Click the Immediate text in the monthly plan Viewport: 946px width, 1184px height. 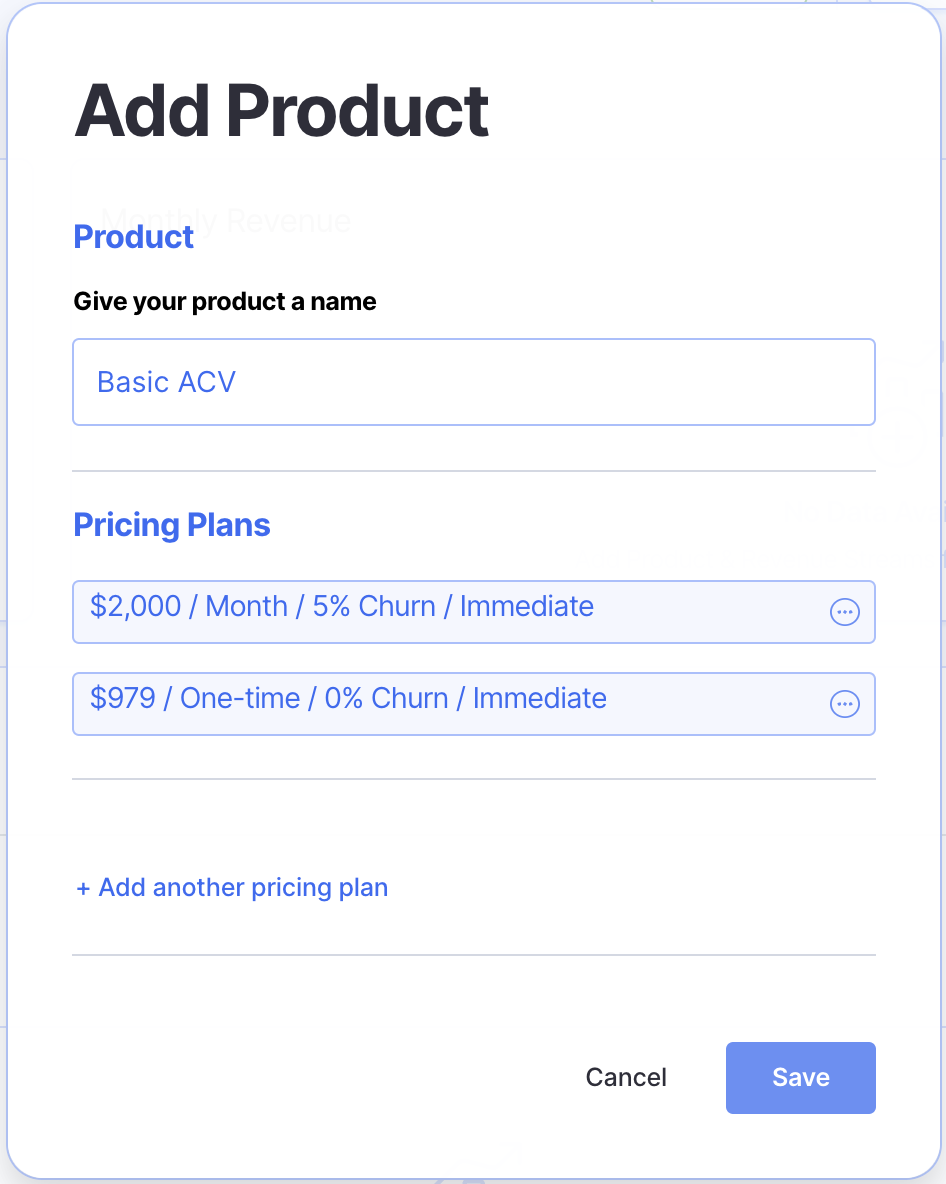pos(526,606)
